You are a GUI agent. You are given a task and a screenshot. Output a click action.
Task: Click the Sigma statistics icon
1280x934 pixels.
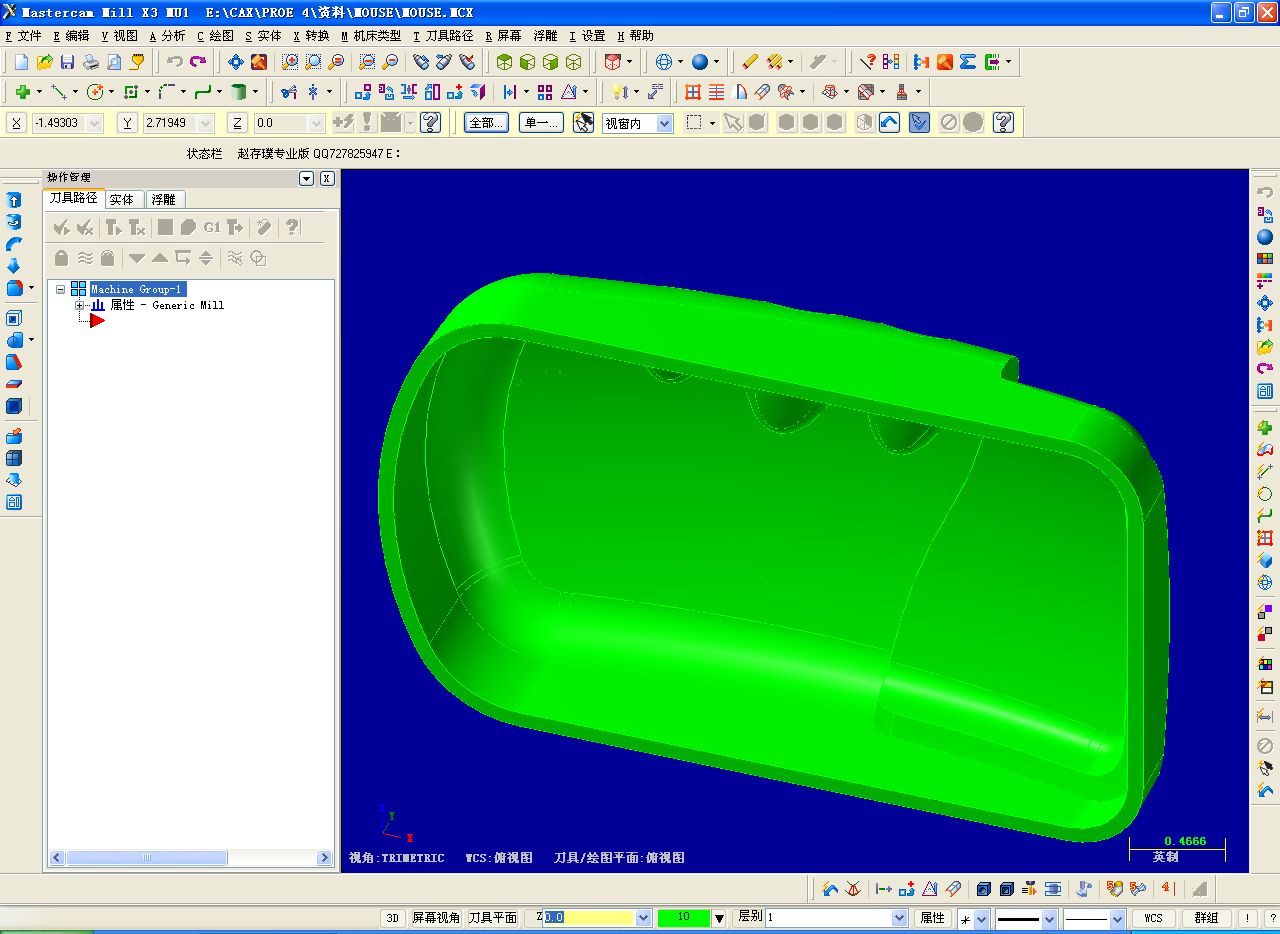click(967, 62)
